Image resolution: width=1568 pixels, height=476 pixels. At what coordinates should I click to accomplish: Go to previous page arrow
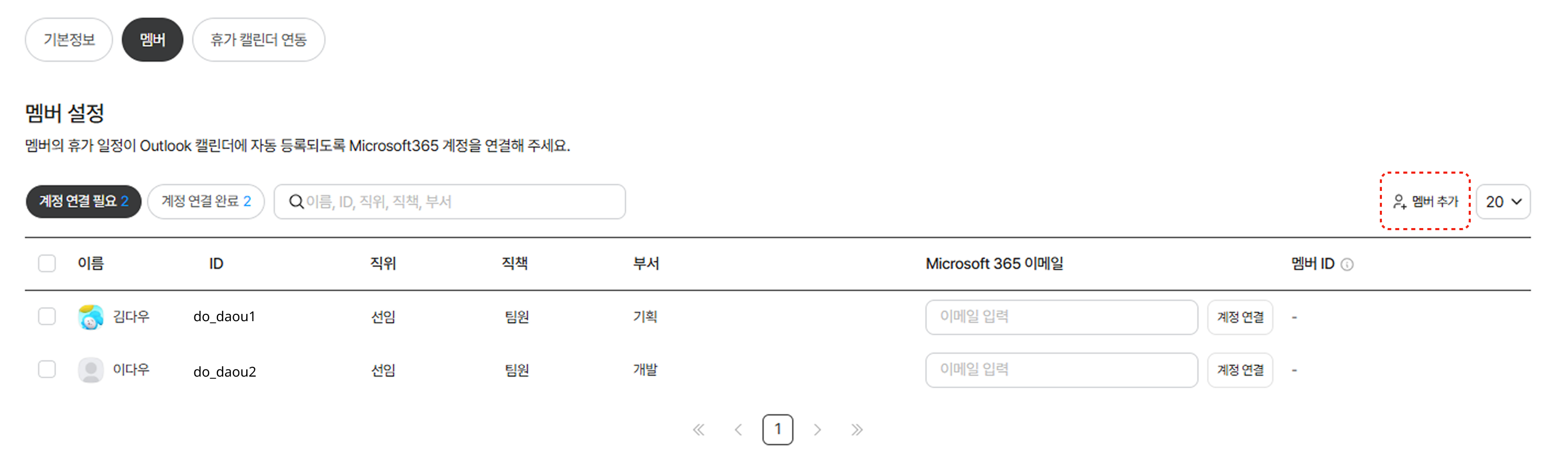[x=739, y=430]
